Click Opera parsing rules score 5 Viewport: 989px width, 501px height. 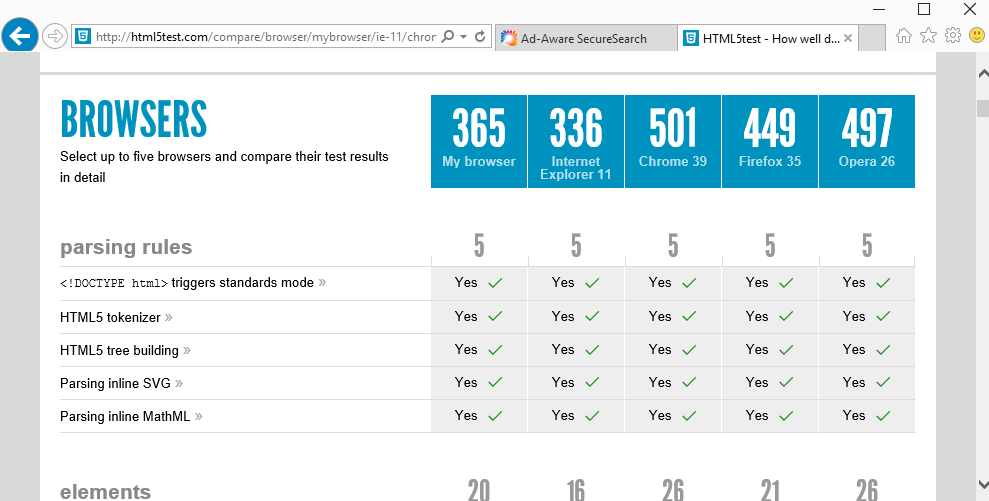click(x=867, y=246)
